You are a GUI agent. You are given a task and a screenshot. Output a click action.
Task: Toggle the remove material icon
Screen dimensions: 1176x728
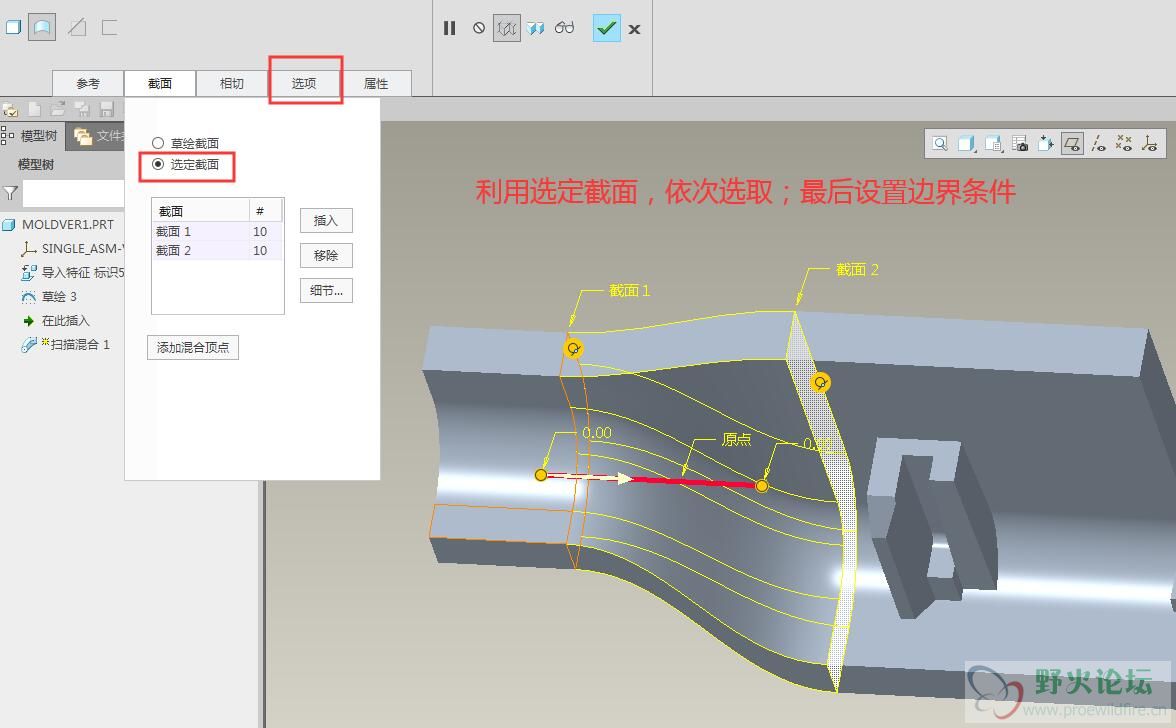click(x=77, y=28)
